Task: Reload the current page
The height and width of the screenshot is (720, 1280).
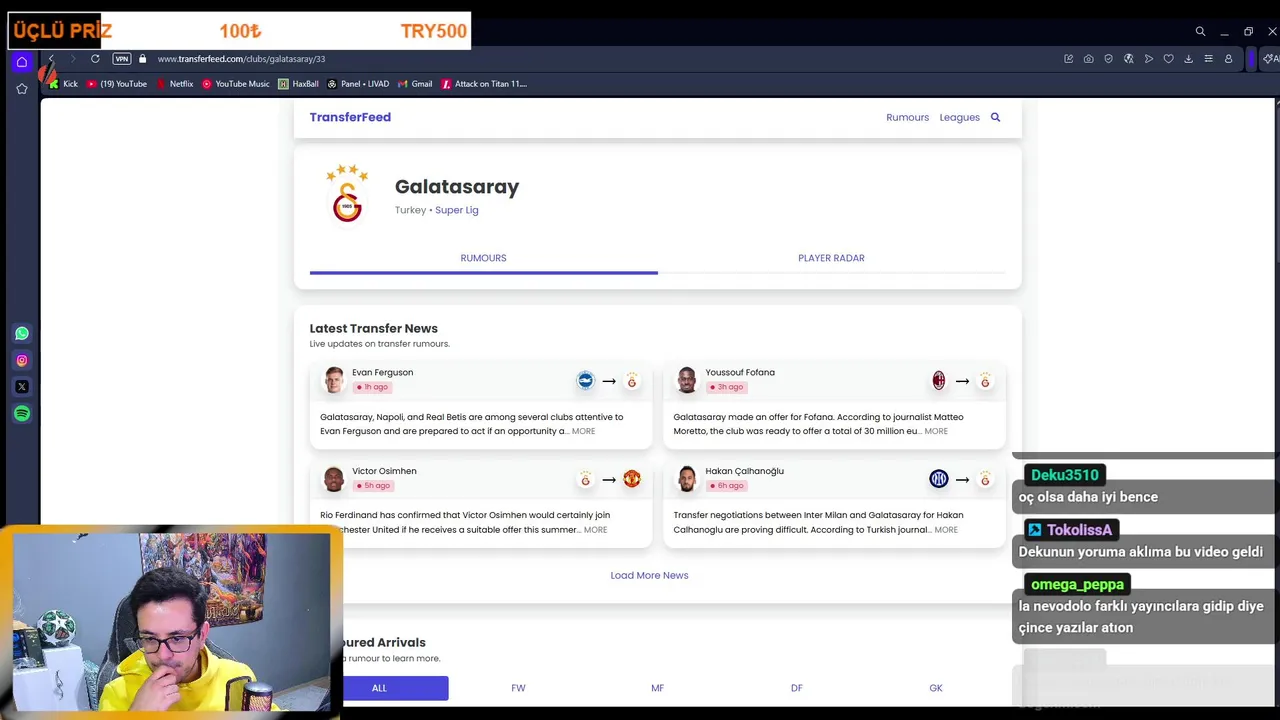Action: click(95, 59)
